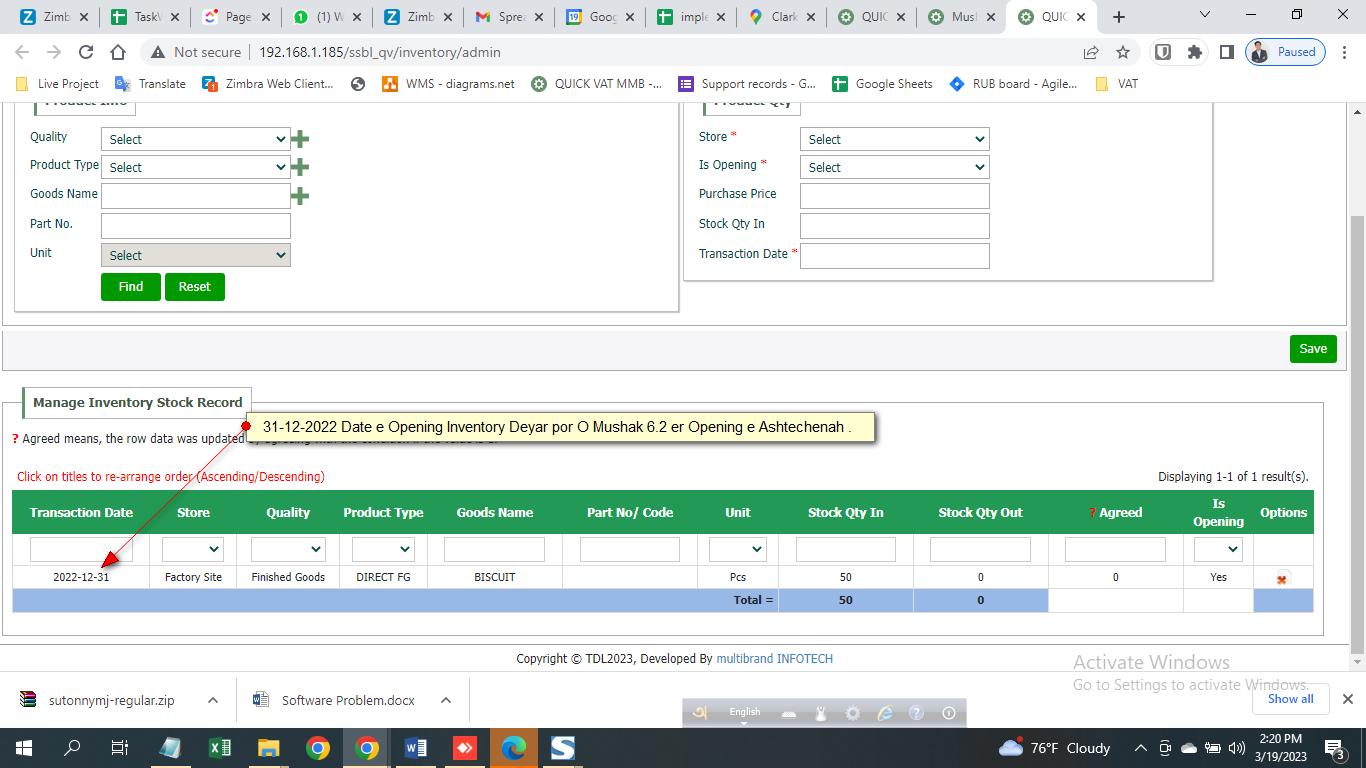Open the Unit column filter dropdown

(x=738, y=549)
